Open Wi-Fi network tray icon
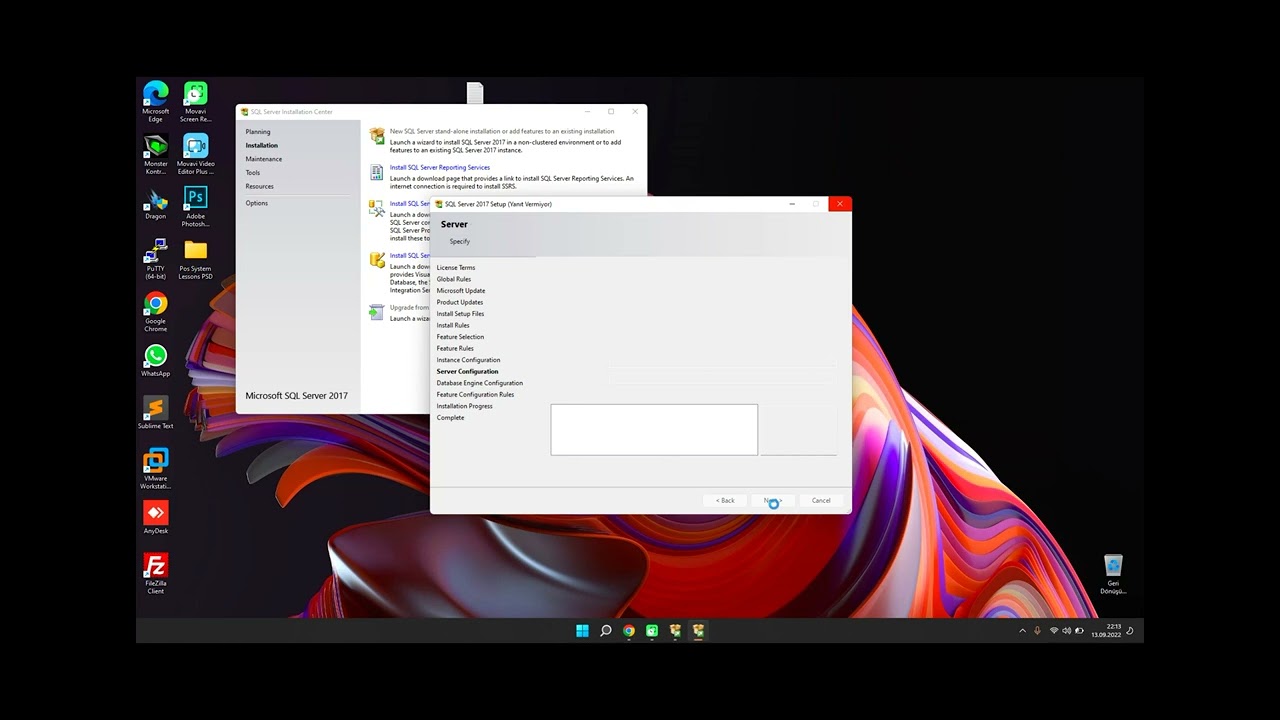This screenshot has width=1280, height=720. (1053, 631)
